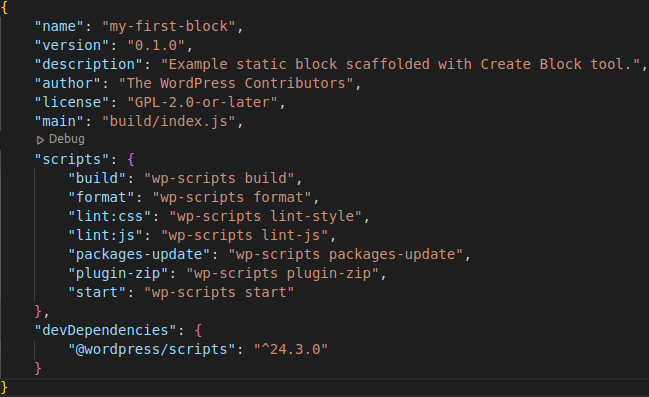The height and width of the screenshot is (397, 649).
Task: Click the final root closing yellow brace
Action: coord(5,388)
